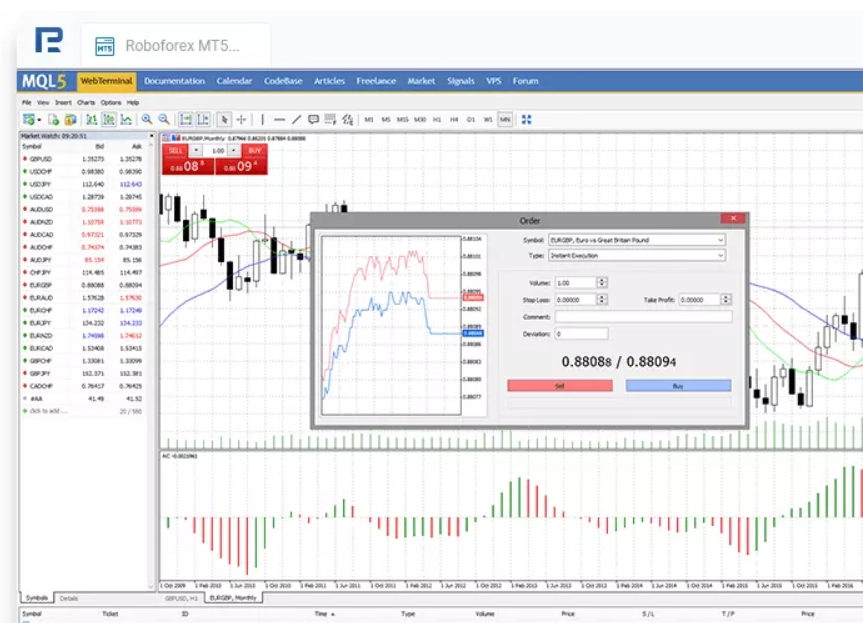This screenshot has height=623, width=863.
Task: Select the M5 timeframe
Action: (386, 119)
